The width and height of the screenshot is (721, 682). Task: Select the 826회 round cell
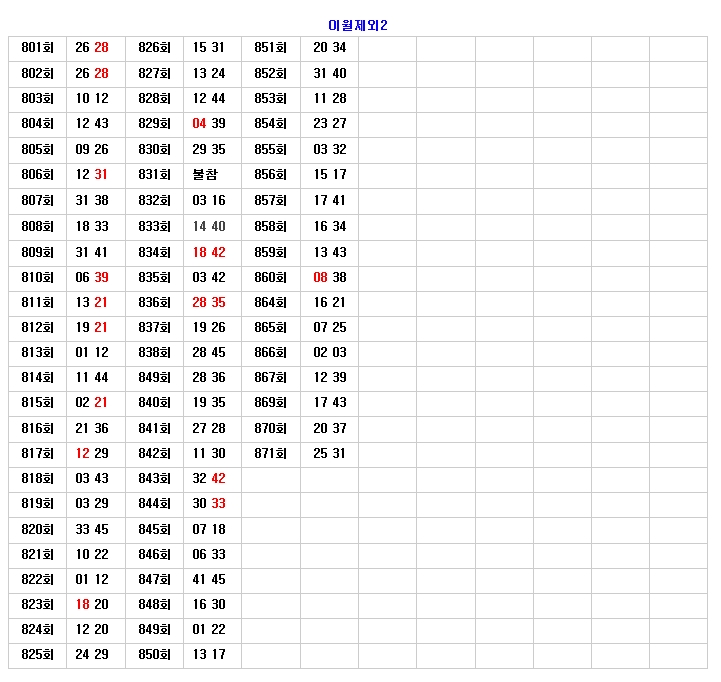[x=154, y=48]
